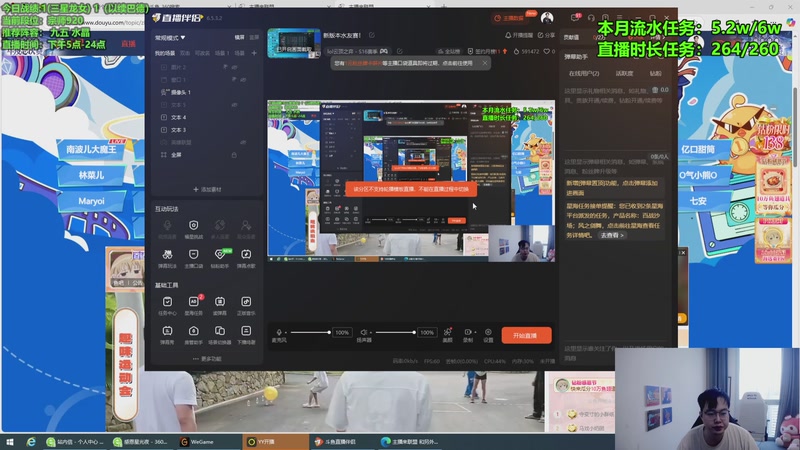Viewport: 800px width, 450px height.
Task: Click the 去查看 > link
Action: [612, 235]
